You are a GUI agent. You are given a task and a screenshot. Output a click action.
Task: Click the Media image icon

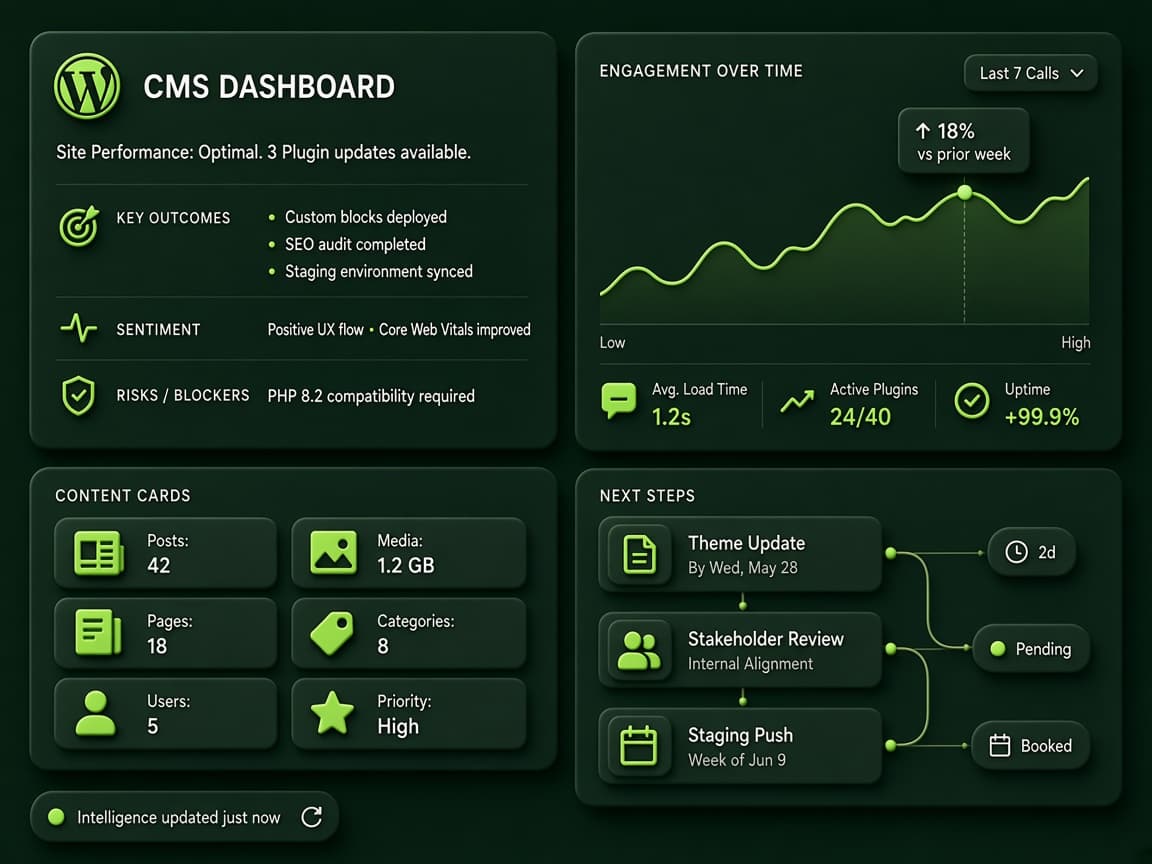[x=334, y=552]
